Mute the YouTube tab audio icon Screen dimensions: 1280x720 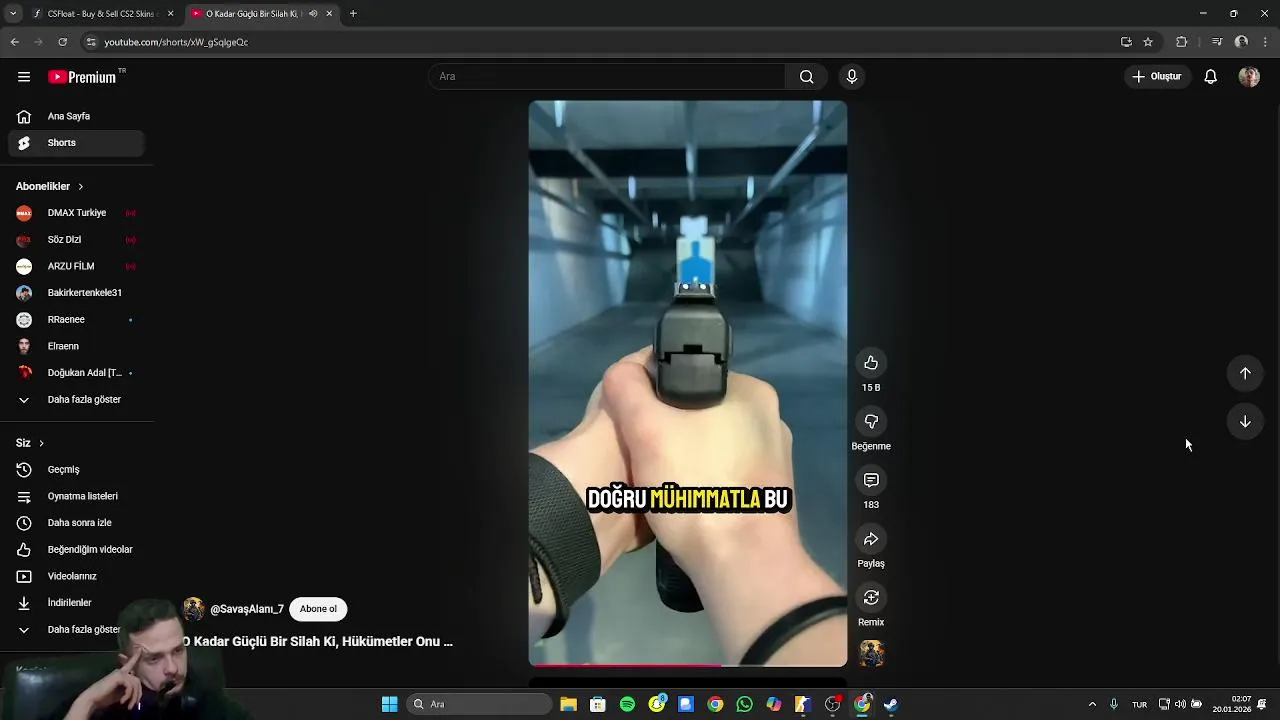[x=313, y=14]
